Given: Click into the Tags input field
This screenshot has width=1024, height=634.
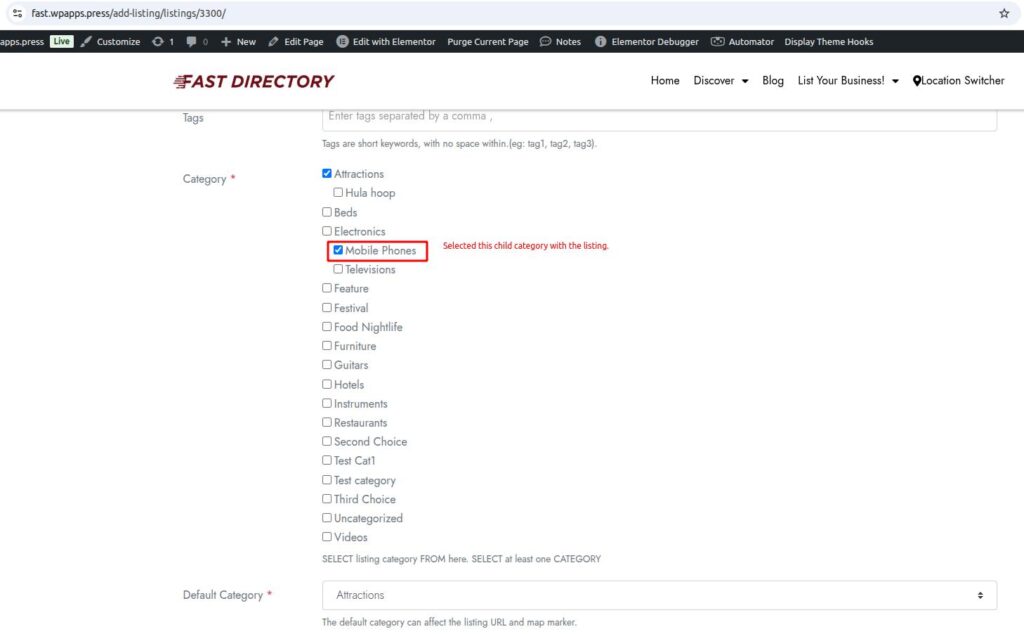Looking at the screenshot, I should (659, 117).
